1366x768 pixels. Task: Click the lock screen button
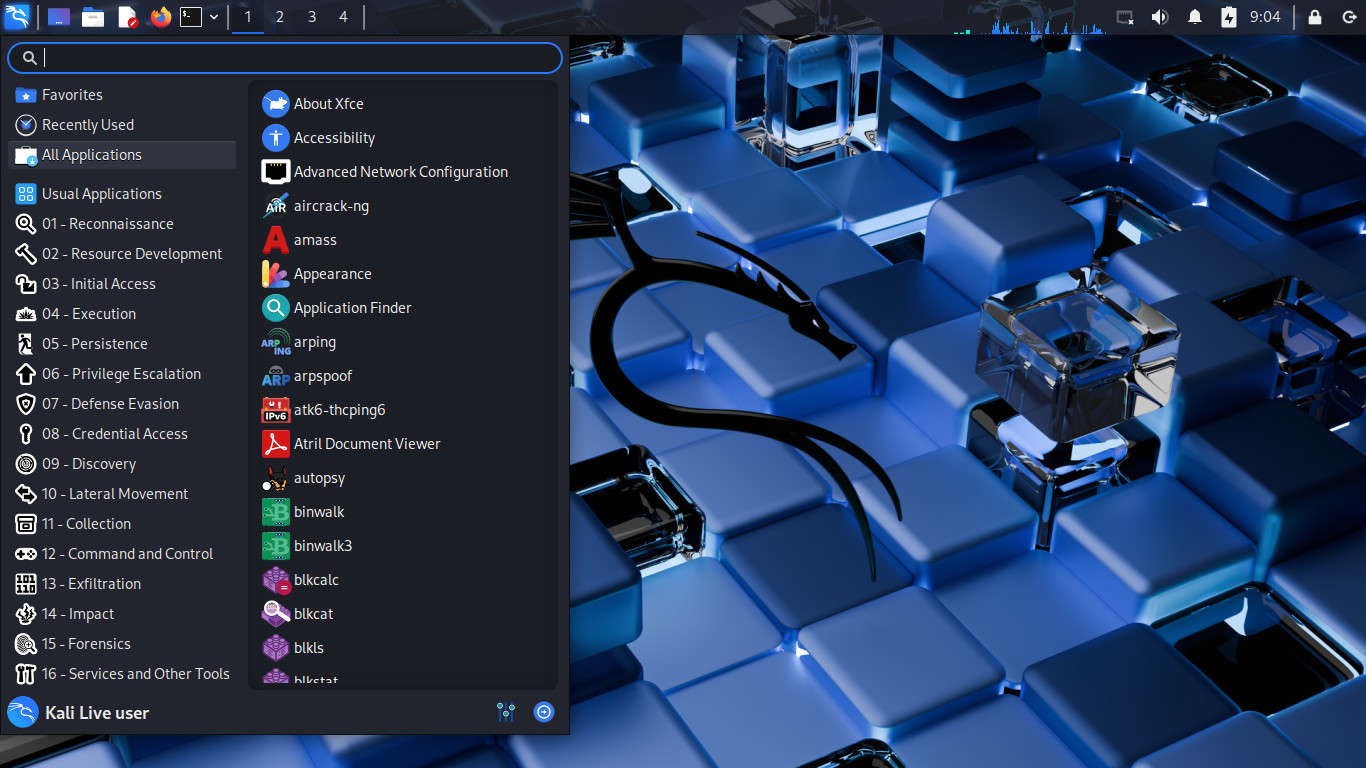click(1314, 17)
